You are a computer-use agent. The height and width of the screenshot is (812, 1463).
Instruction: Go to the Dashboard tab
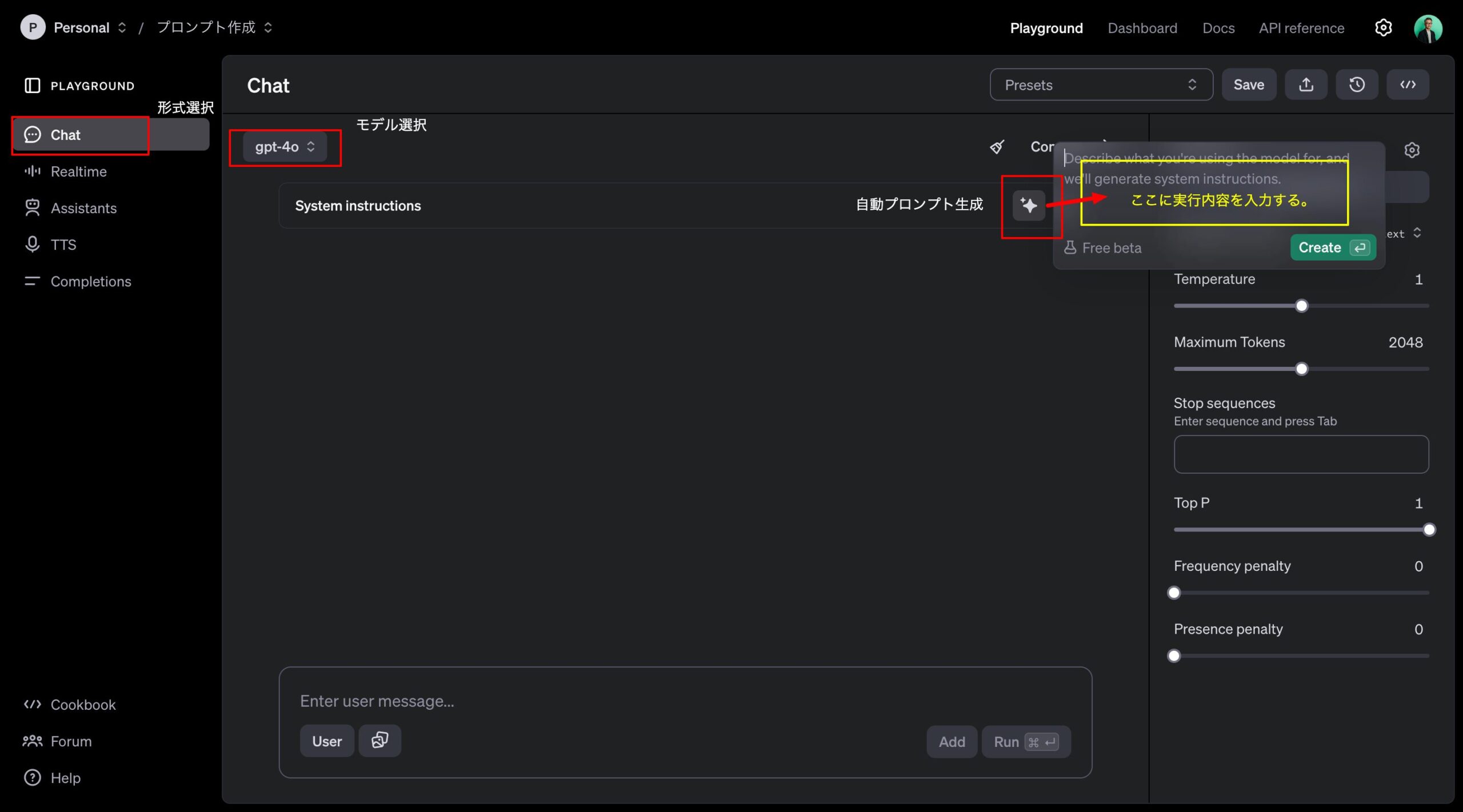click(1142, 27)
